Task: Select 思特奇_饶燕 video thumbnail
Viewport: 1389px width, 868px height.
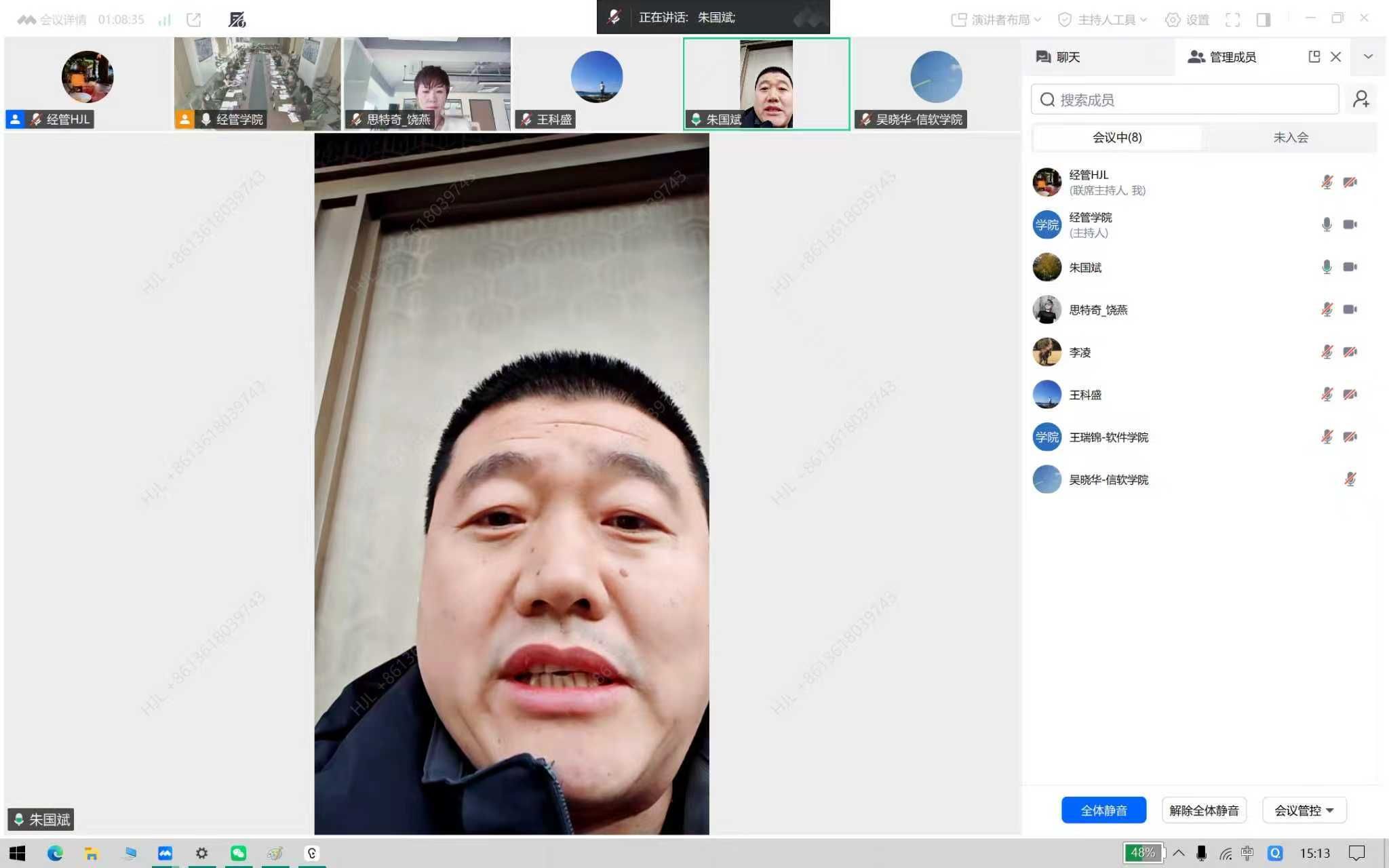Action: click(x=427, y=83)
